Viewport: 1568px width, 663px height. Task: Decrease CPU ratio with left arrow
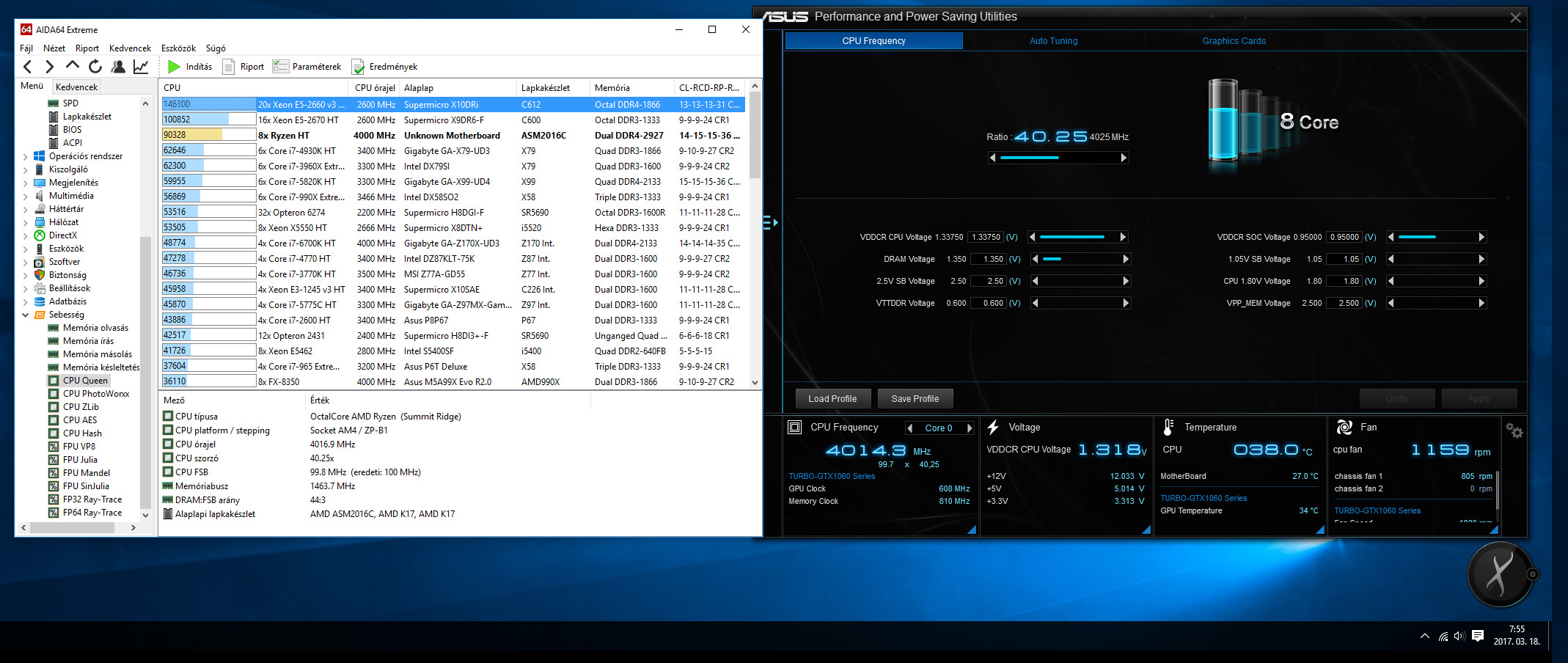pyautogui.click(x=993, y=158)
